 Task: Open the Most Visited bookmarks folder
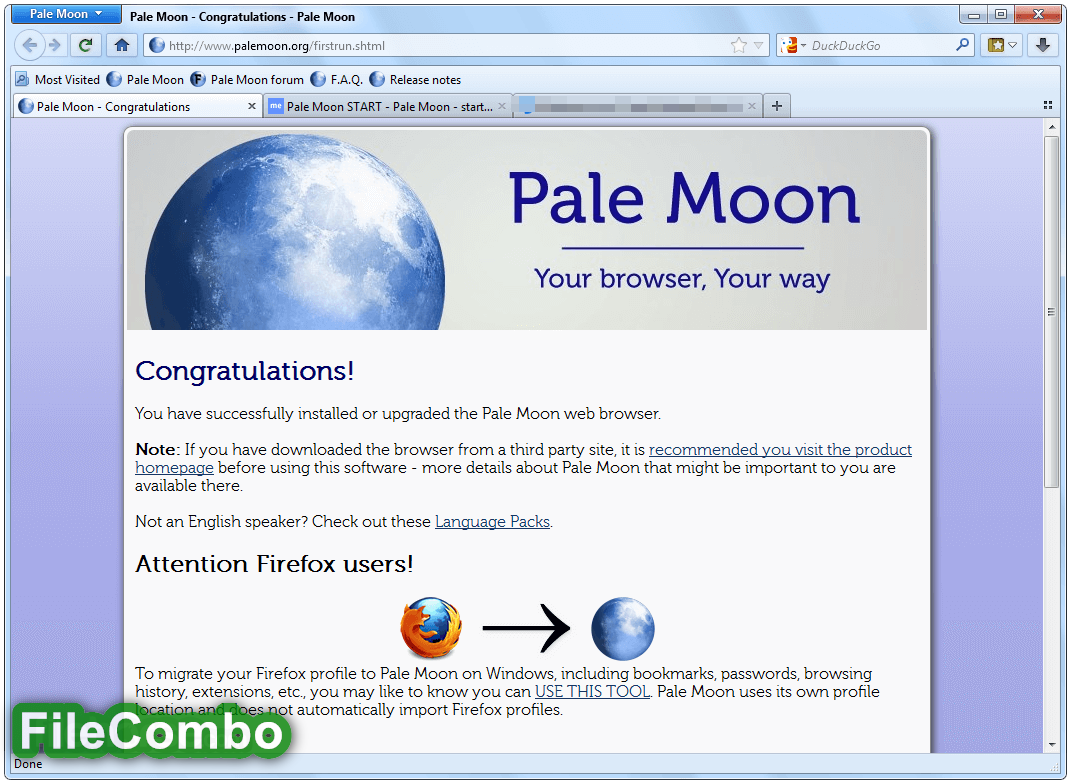tap(57, 80)
